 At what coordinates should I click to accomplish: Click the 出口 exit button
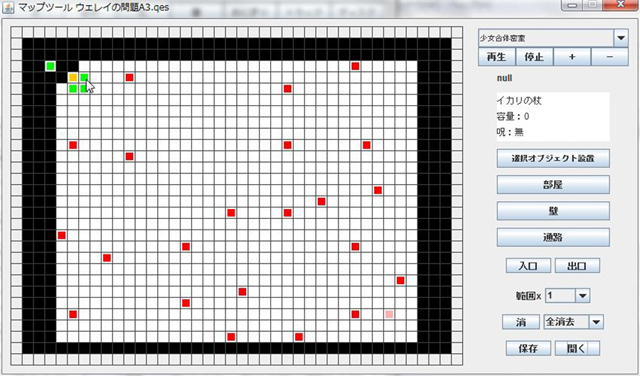pos(577,266)
